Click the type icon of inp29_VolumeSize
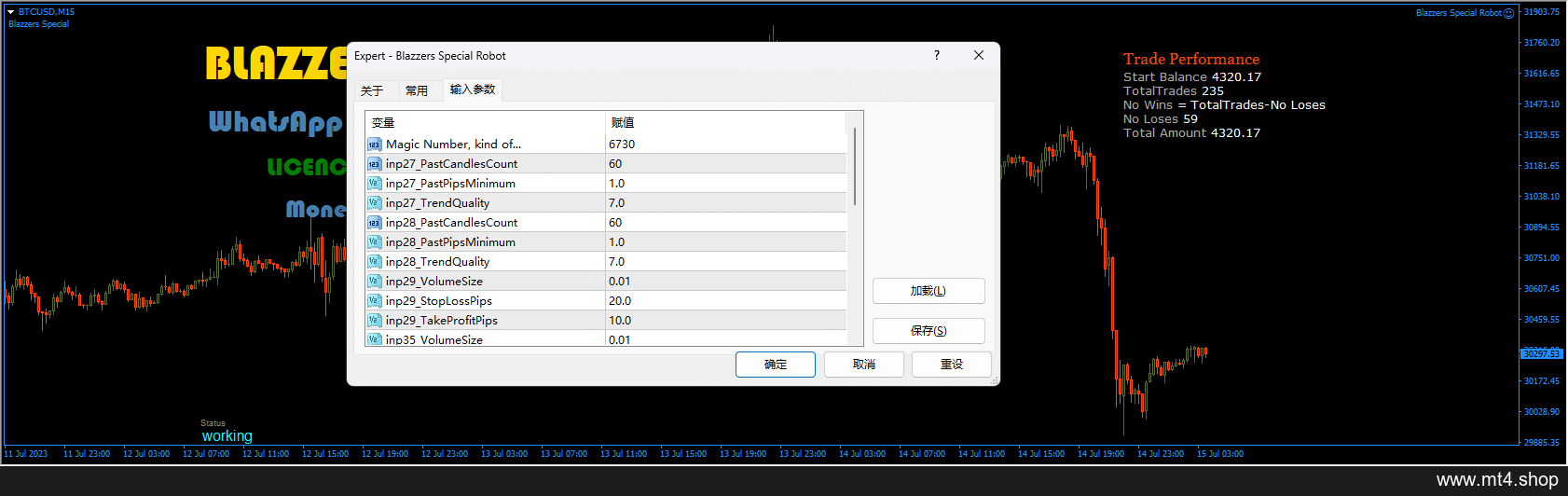This screenshot has height=496, width=1568. (x=374, y=282)
